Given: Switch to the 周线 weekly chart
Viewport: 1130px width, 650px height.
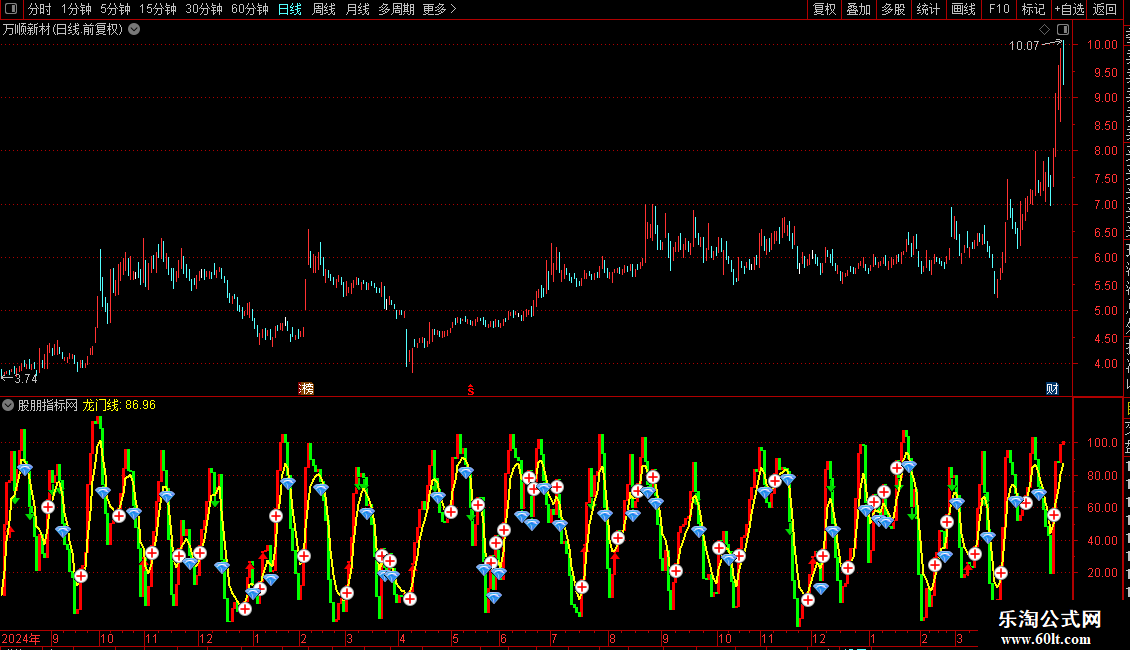Looking at the screenshot, I should pos(324,9).
